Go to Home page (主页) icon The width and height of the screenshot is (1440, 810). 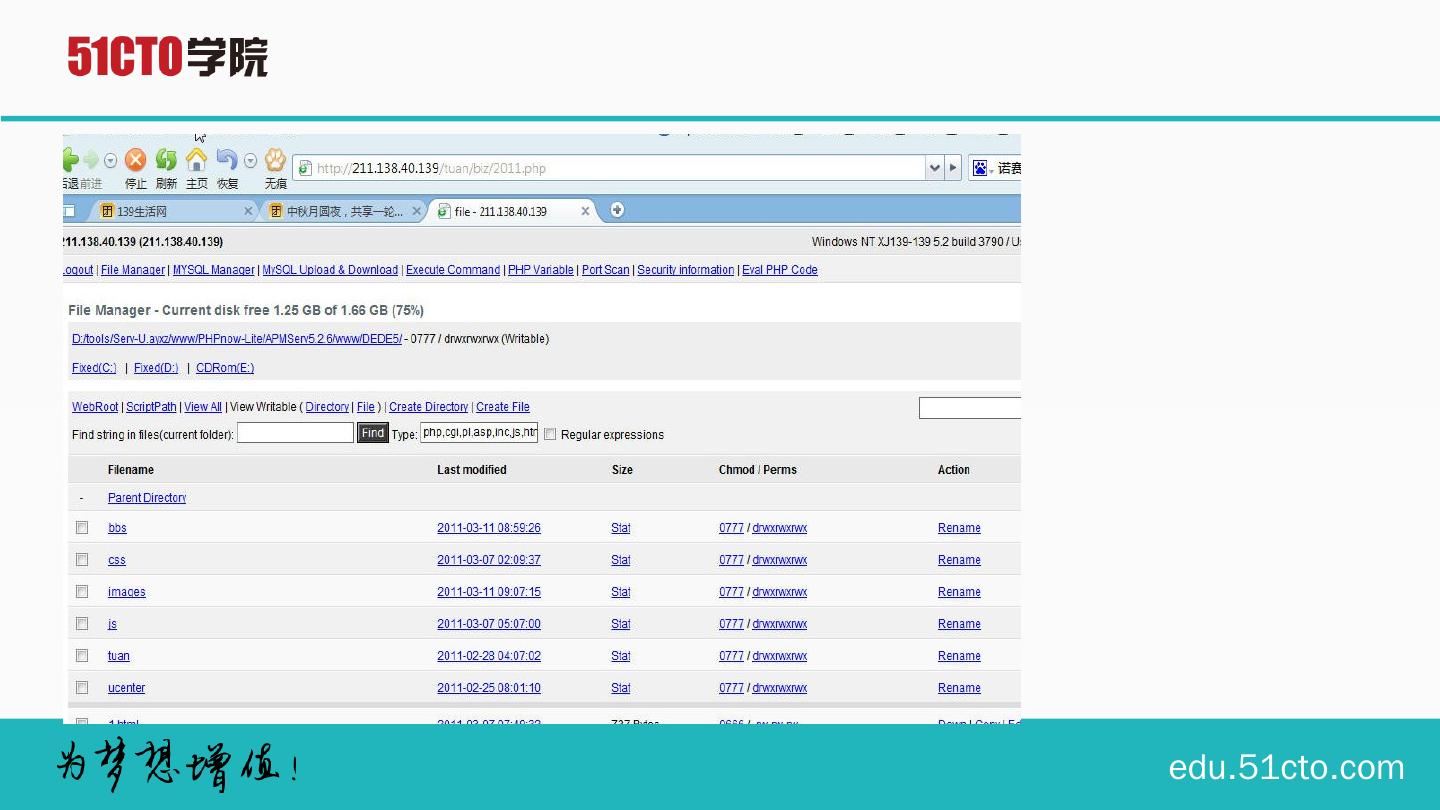click(x=197, y=161)
